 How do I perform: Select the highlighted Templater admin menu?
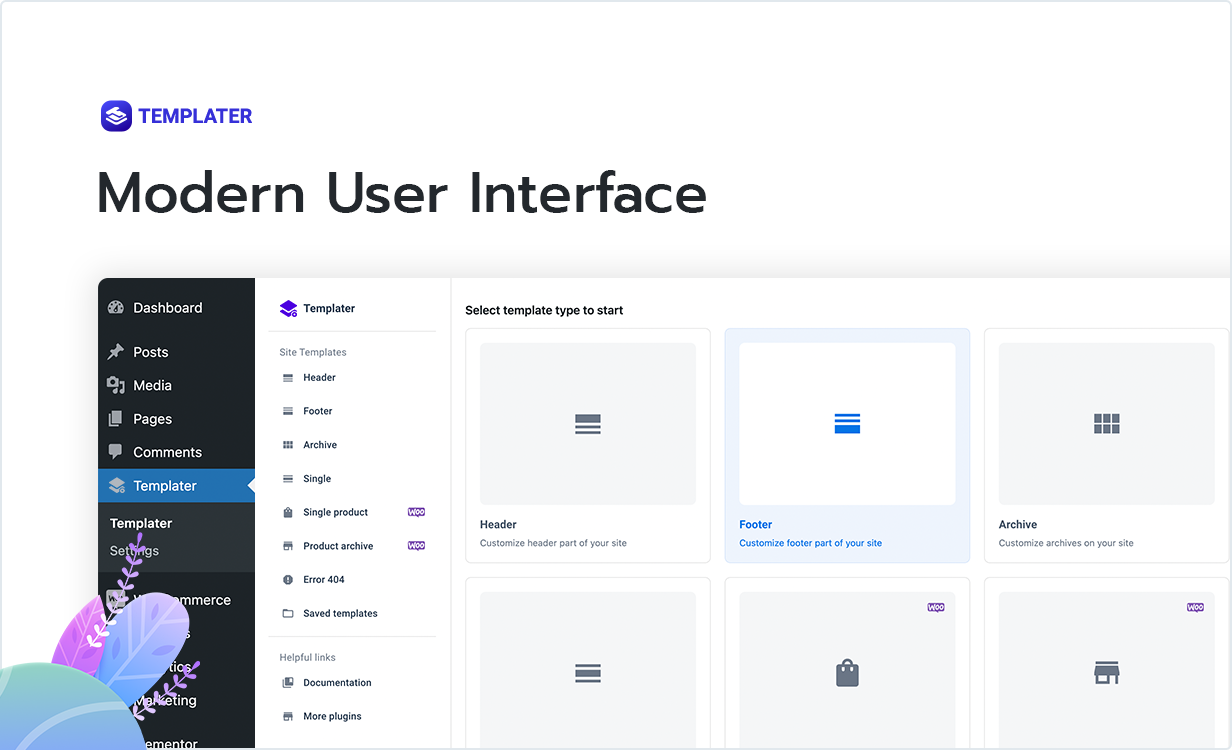tap(177, 486)
